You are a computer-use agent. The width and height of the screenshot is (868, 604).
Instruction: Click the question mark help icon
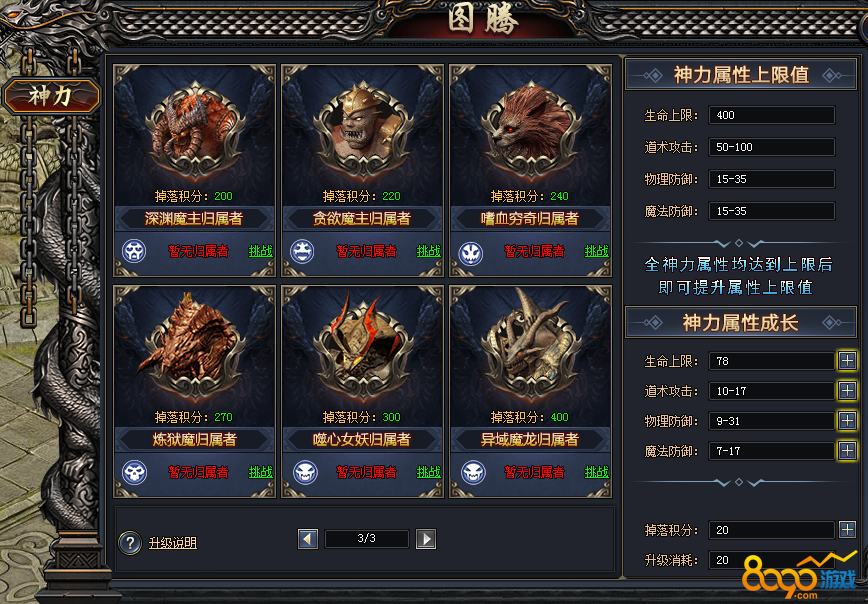(130, 543)
